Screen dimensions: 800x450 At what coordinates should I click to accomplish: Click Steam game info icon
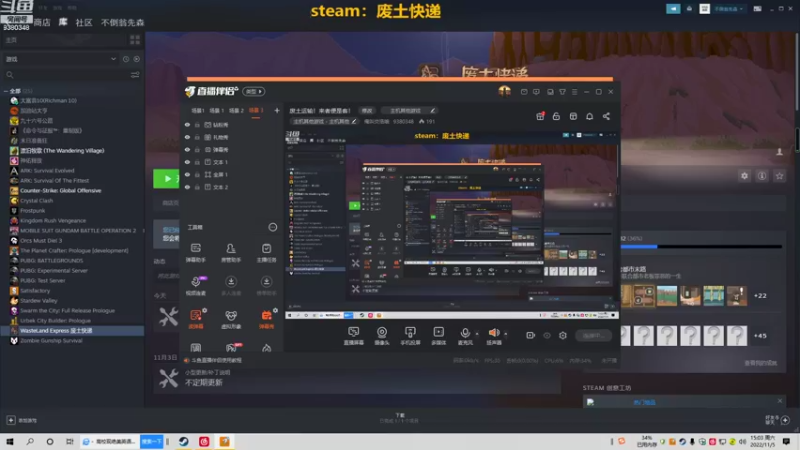click(762, 176)
